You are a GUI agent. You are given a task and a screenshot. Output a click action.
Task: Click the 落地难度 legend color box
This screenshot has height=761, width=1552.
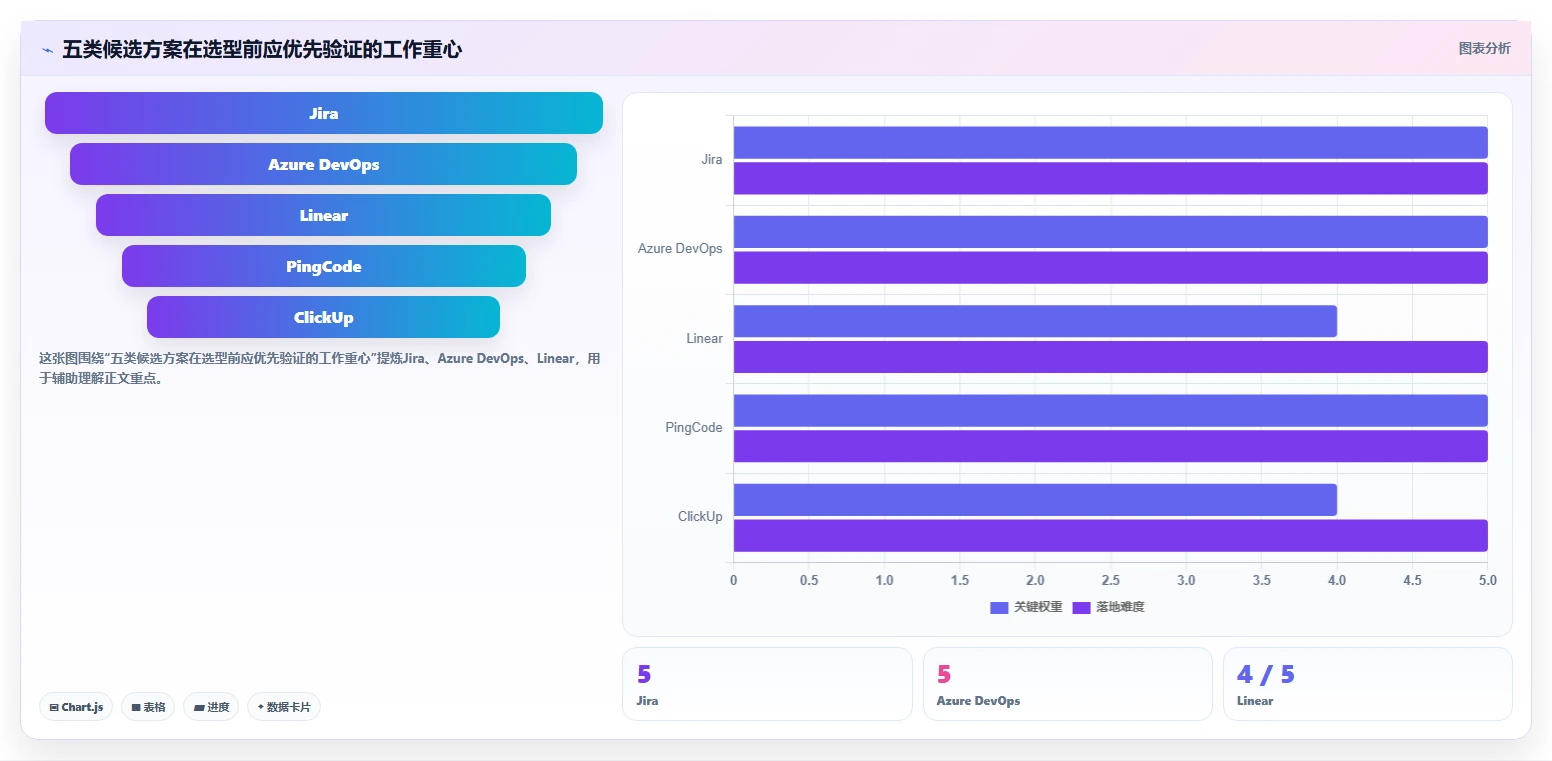pyautogui.click(x=1081, y=607)
